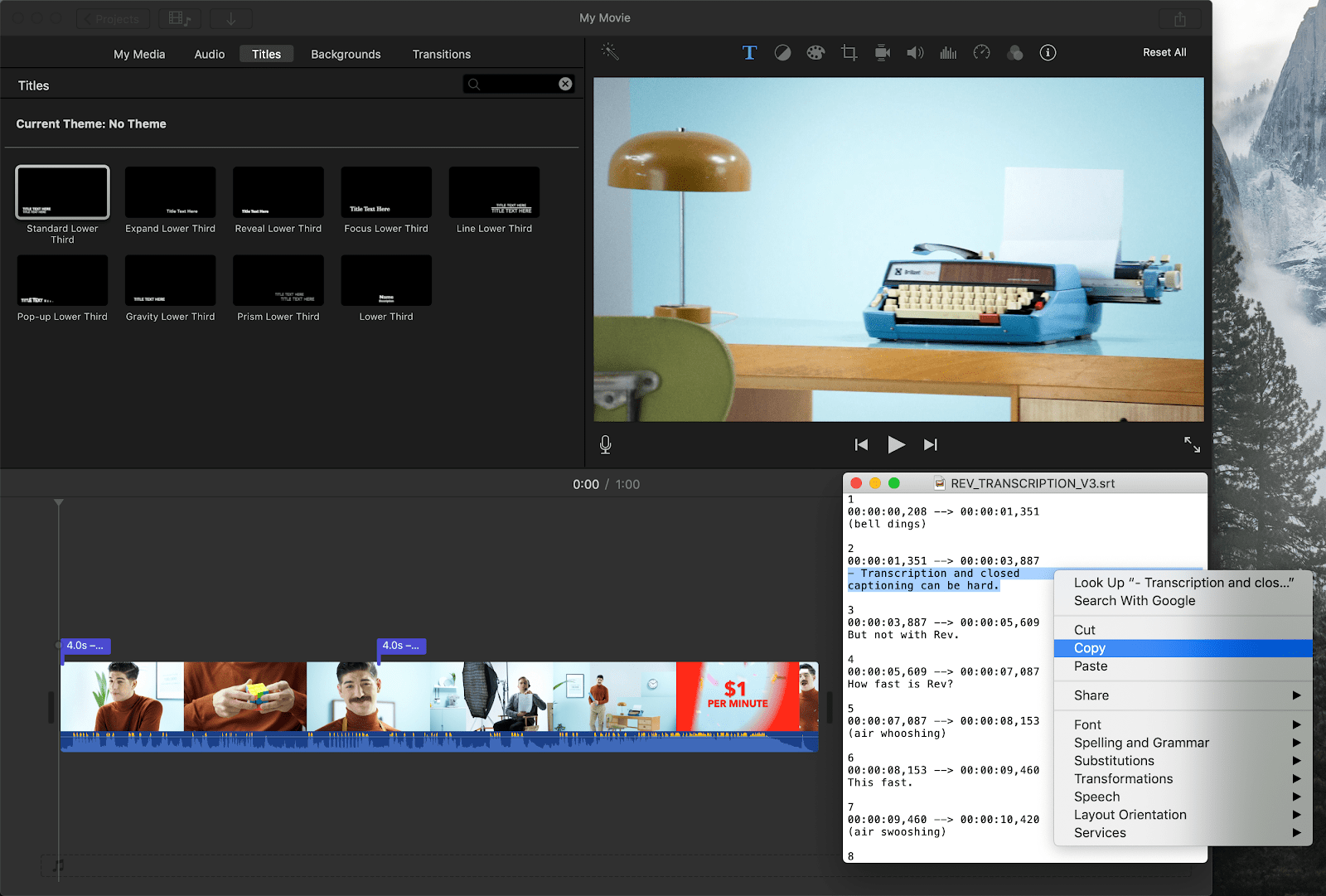Choose Cut from the context menu

pos(1183,630)
